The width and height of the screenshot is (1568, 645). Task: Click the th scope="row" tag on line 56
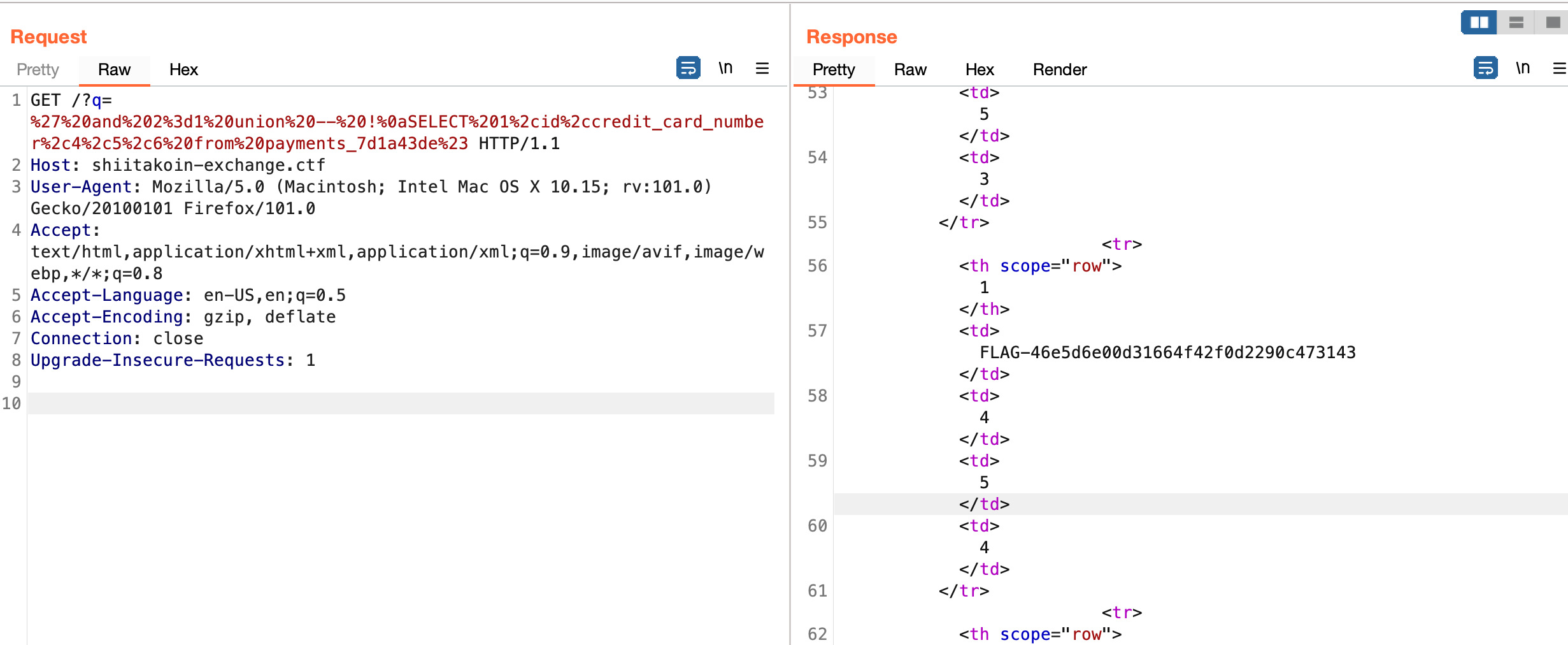(x=1040, y=266)
